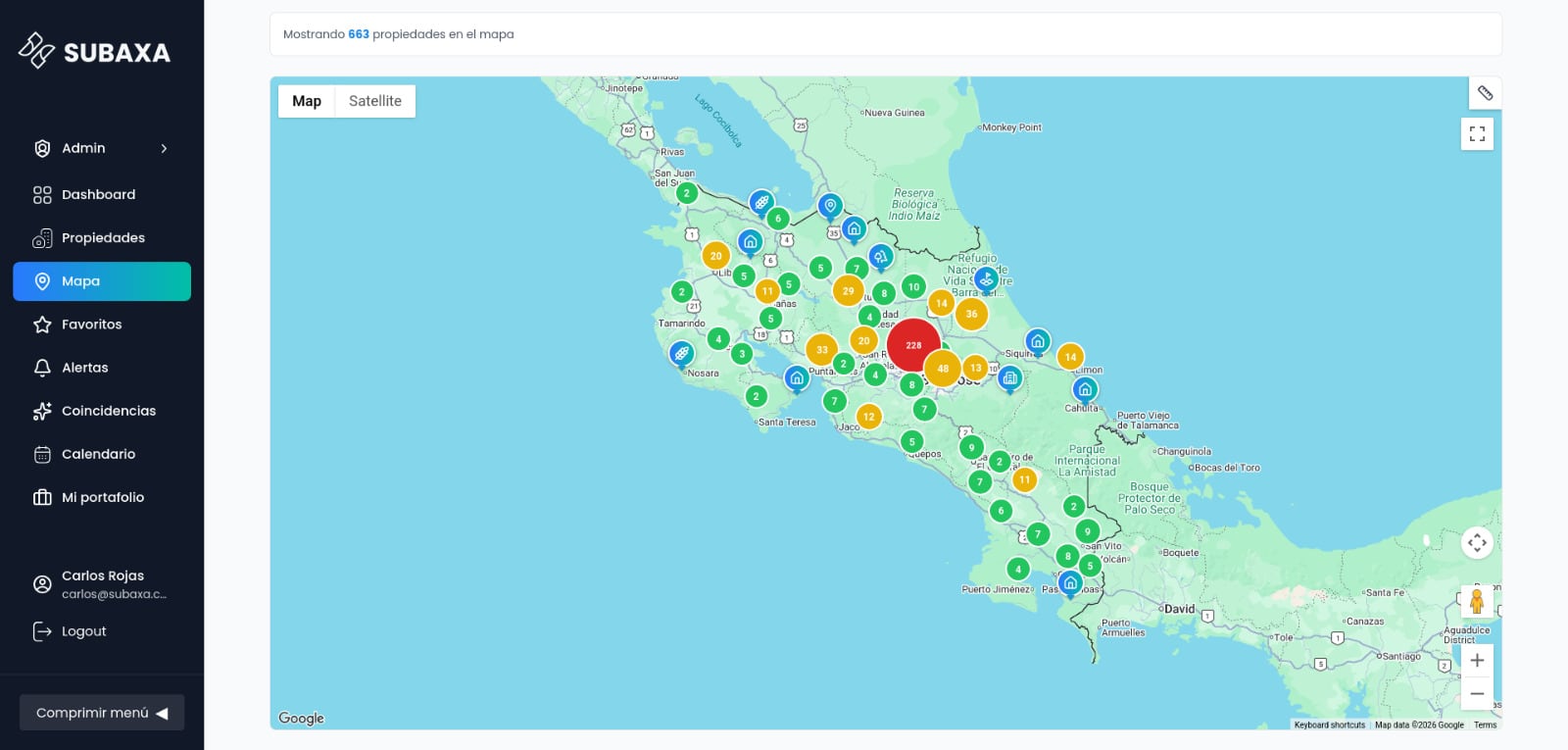This screenshot has height=750, width=1568.
Task: Click the house pin beside route 35
Action: [x=855, y=229]
